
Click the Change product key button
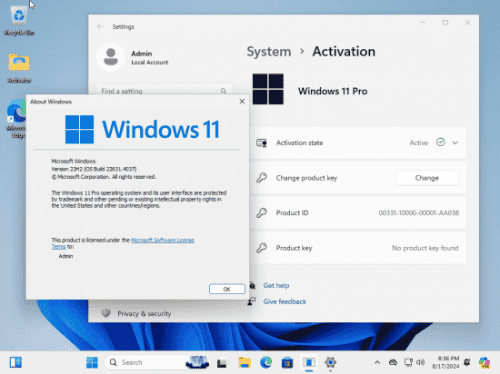pyautogui.click(x=427, y=178)
